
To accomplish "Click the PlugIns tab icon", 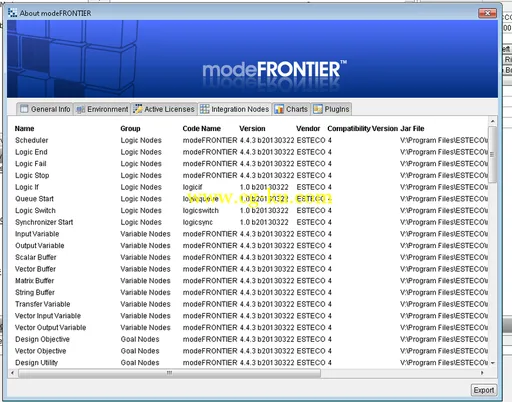I will tap(318, 109).
